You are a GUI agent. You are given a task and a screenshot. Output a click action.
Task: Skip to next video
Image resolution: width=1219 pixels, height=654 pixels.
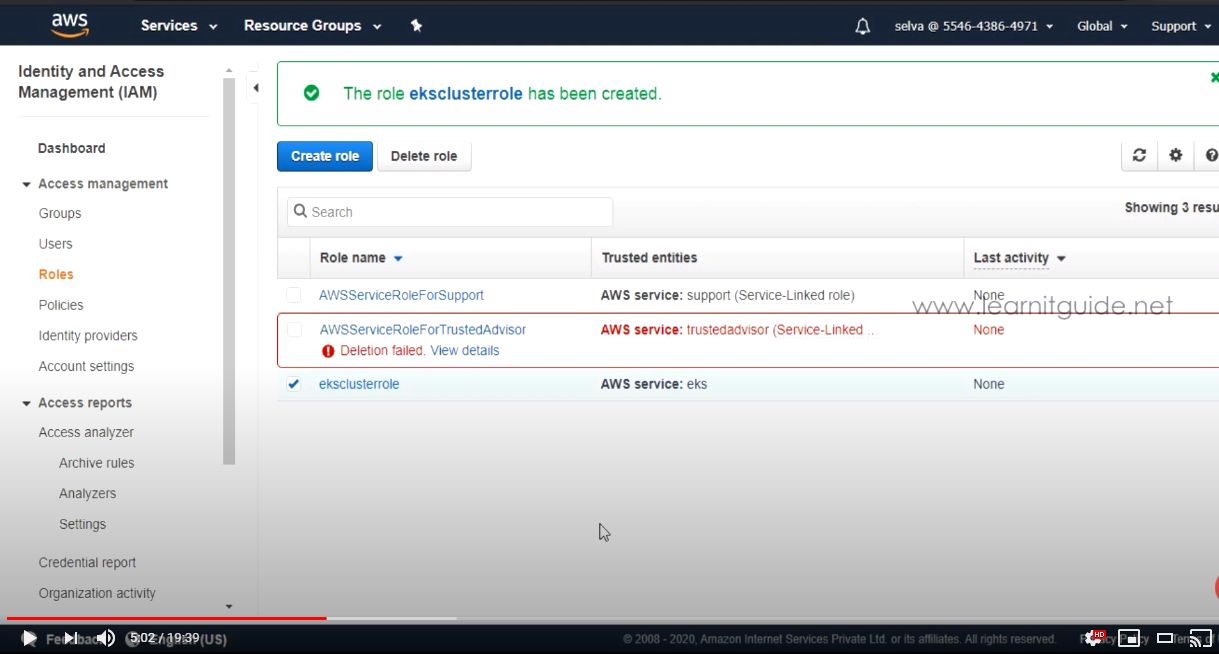click(70, 638)
